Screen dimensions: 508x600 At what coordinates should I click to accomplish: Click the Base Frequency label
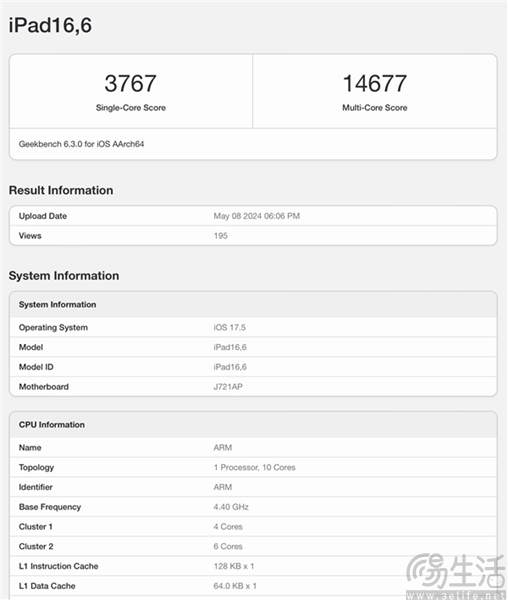point(50,507)
